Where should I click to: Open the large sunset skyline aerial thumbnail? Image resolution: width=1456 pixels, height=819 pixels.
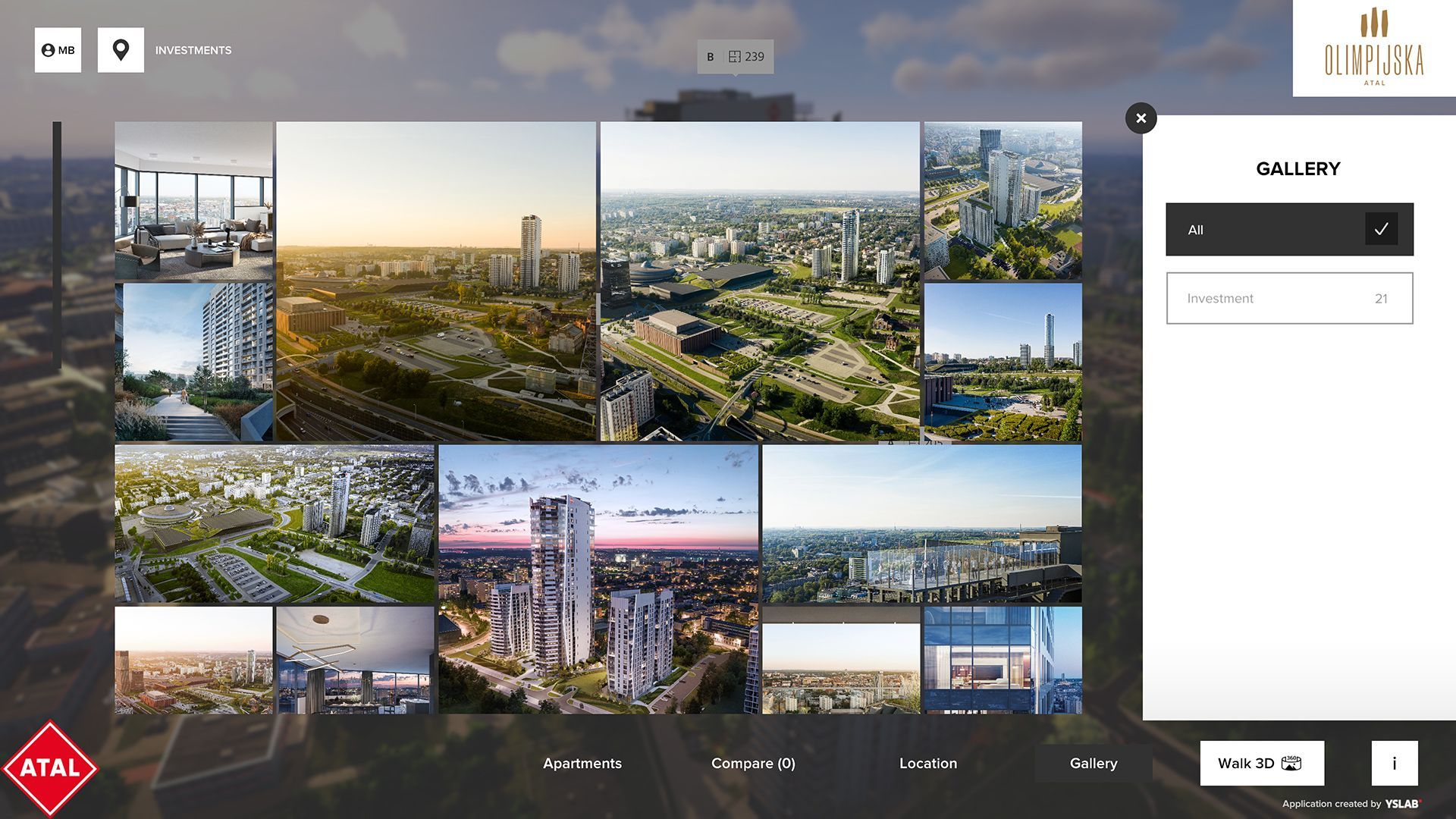(436, 281)
